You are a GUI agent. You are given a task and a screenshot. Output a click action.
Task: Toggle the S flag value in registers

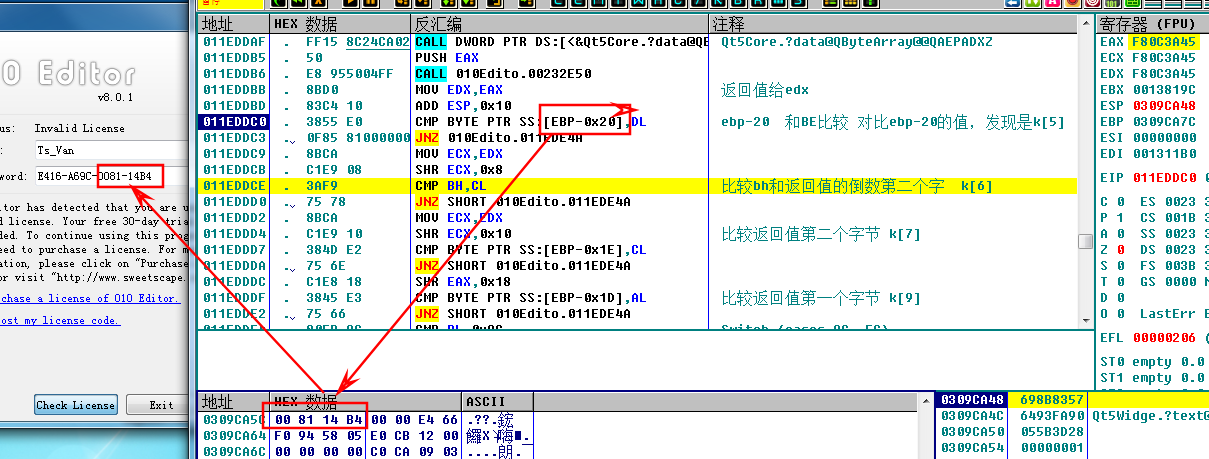point(1119,266)
